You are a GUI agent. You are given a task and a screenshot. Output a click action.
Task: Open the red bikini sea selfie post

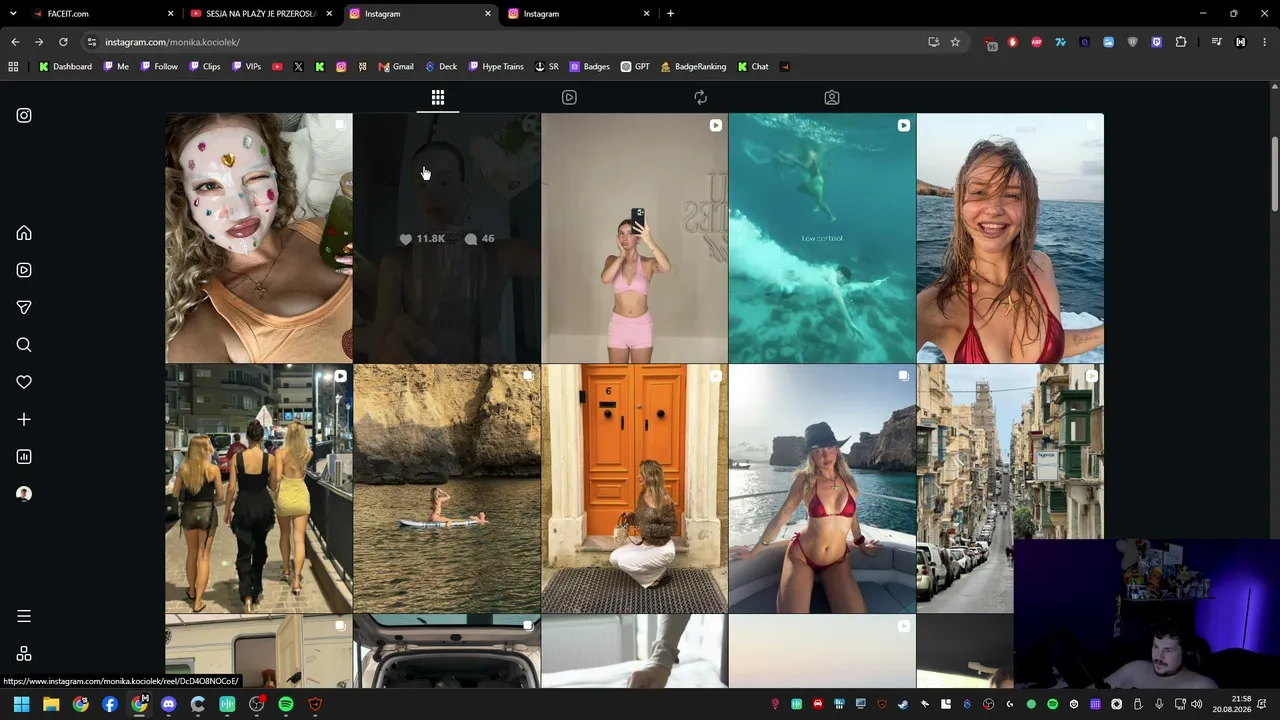tap(1010, 238)
